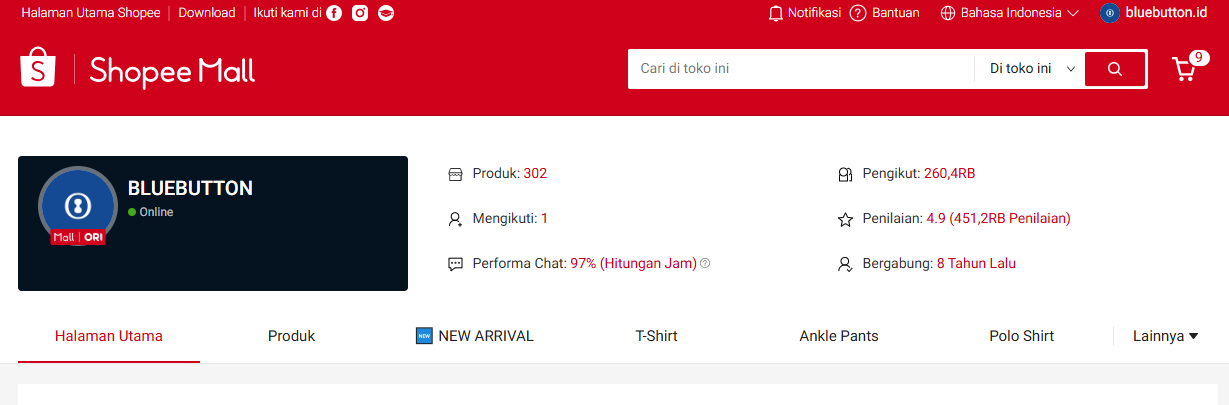Click the Online status text

[156, 212]
